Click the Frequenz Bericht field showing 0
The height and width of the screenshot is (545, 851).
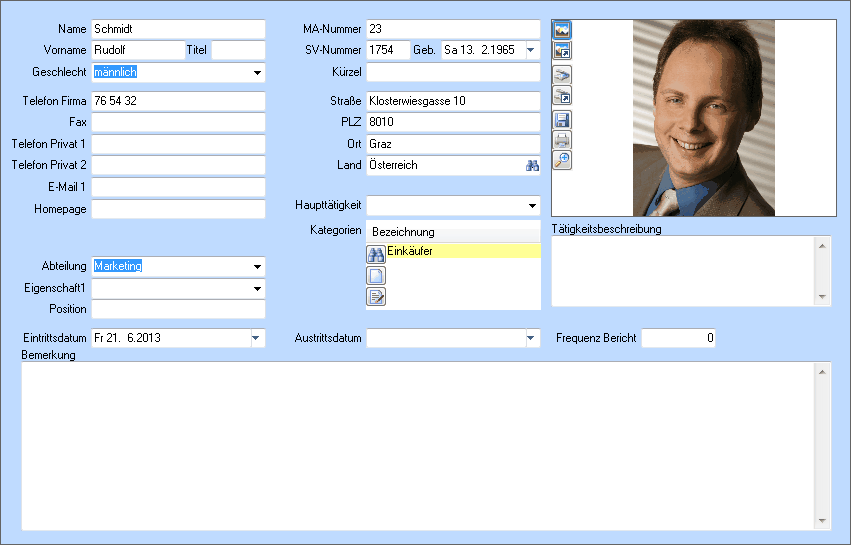(678, 338)
